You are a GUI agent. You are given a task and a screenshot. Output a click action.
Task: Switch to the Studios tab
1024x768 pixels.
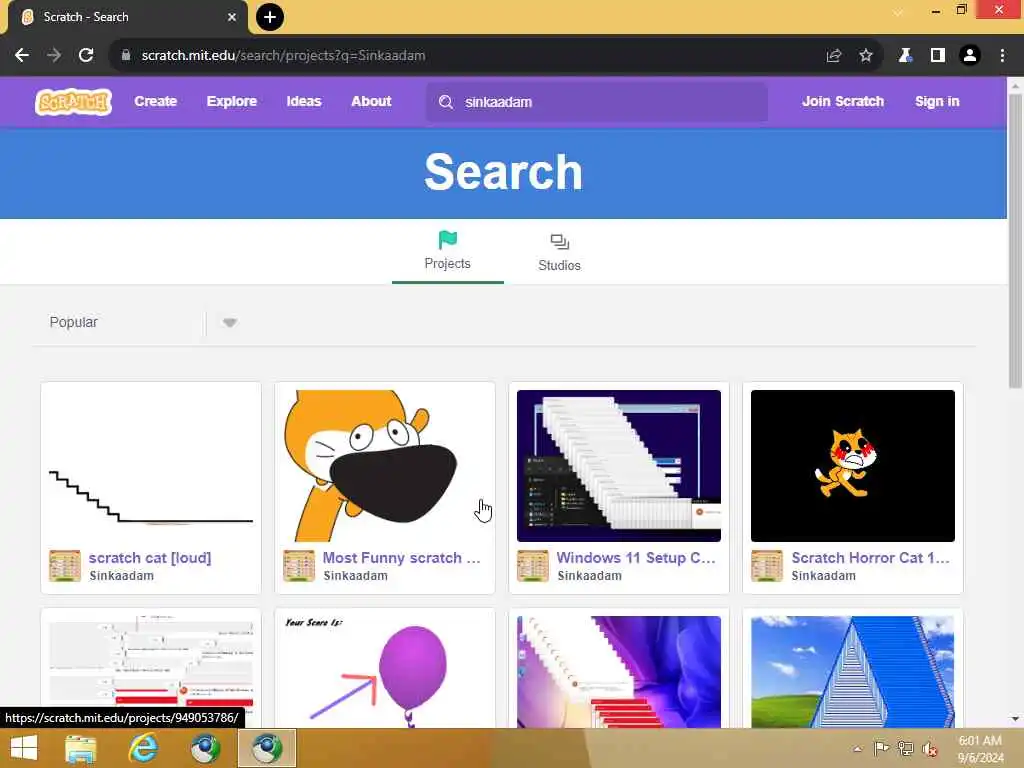pos(560,253)
